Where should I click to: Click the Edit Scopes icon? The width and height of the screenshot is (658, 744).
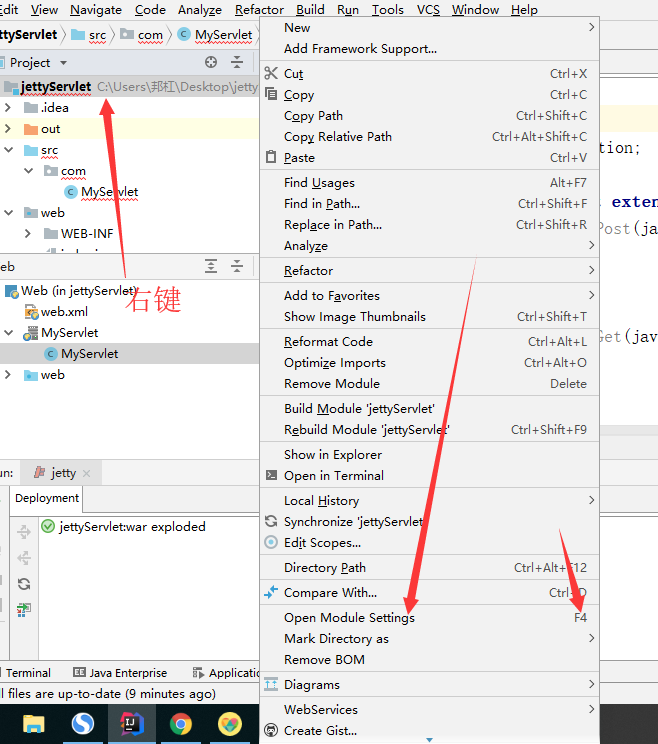click(271, 542)
